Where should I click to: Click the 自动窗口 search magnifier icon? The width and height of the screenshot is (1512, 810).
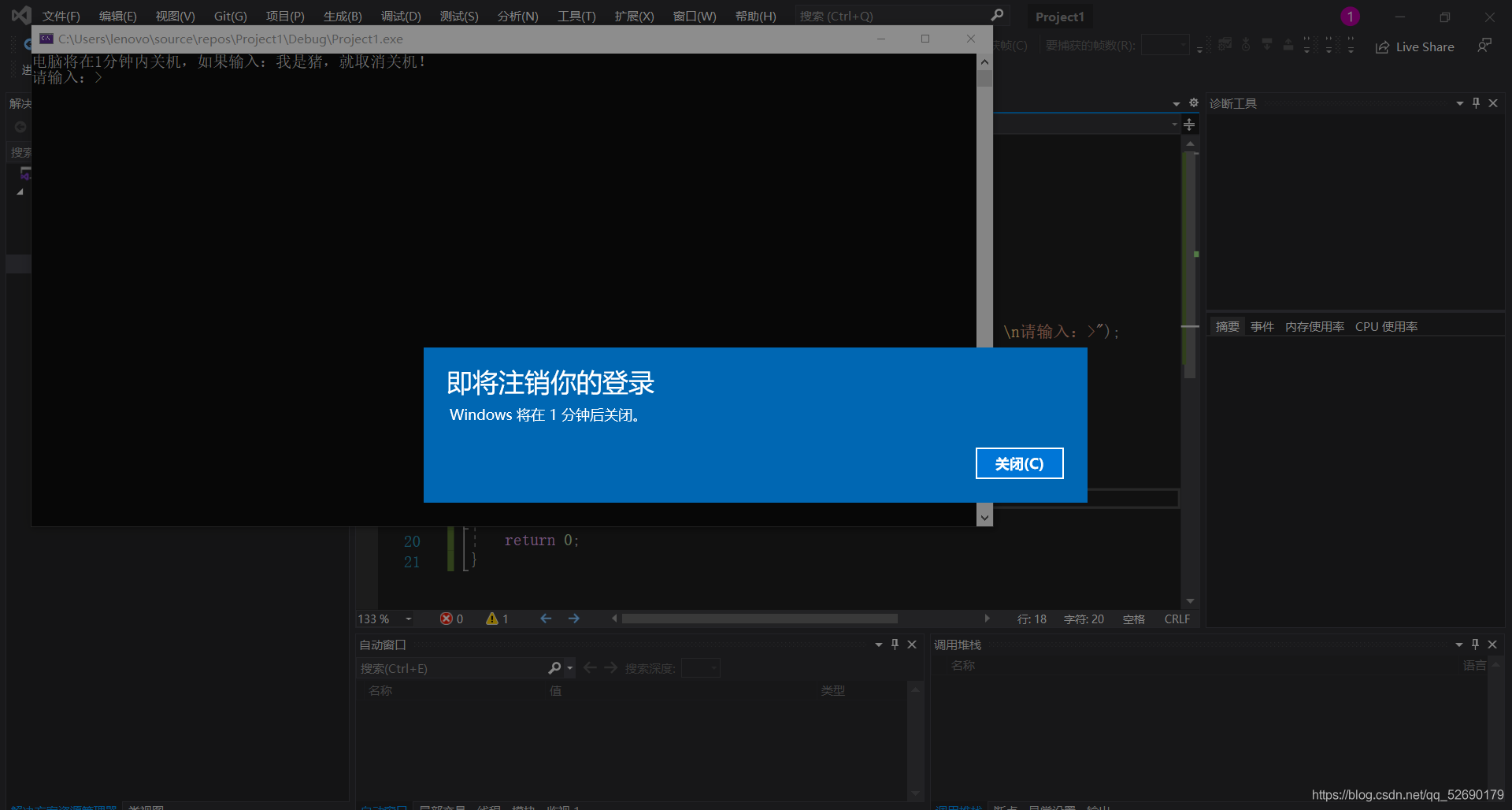coord(555,668)
